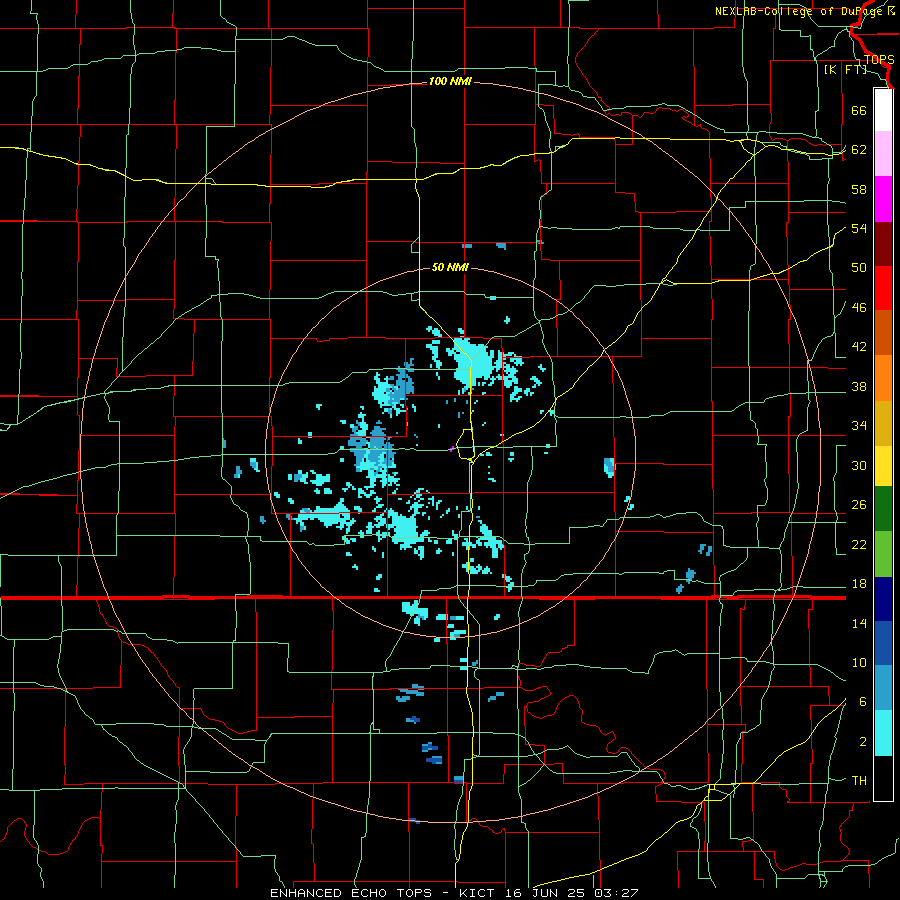Image resolution: width=900 pixels, height=900 pixels.
Task: Click the '100 NMI' range ring label
Action: coord(450,81)
